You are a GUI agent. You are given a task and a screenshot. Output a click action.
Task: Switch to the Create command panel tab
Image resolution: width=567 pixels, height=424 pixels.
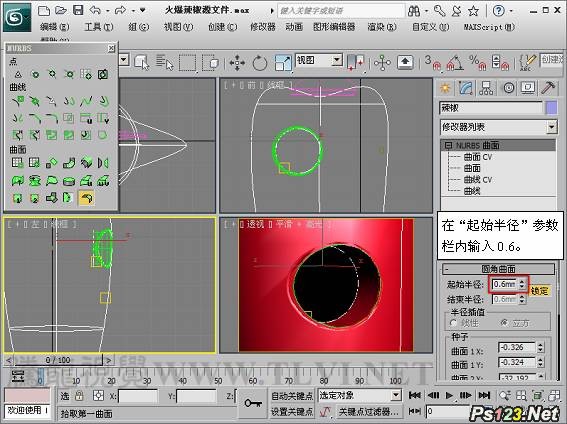point(445,88)
